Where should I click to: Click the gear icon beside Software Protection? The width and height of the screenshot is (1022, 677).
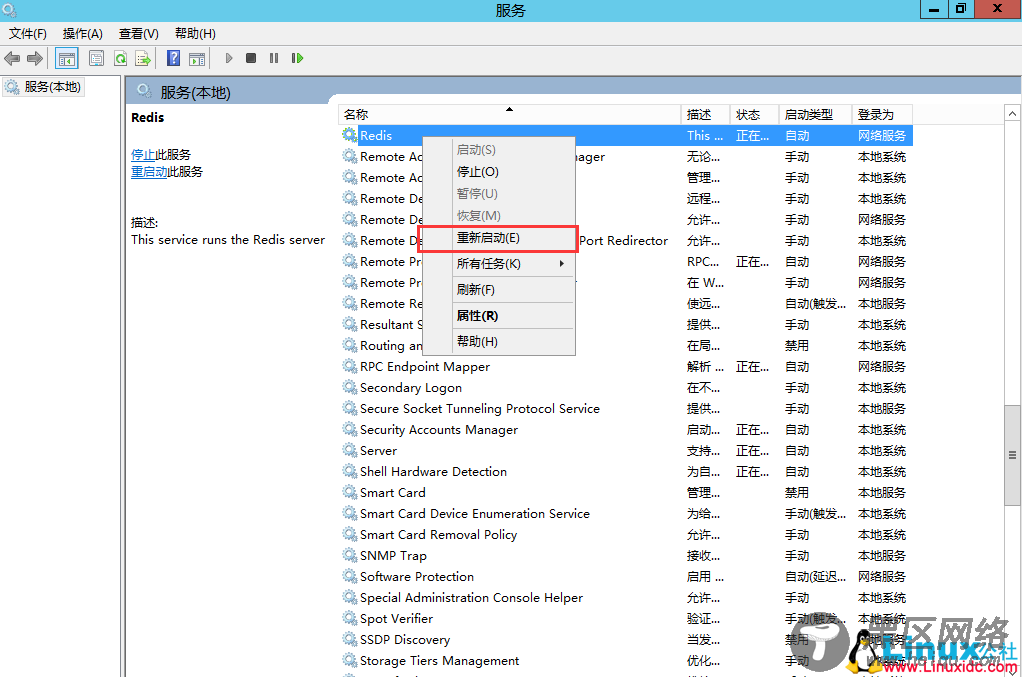click(x=350, y=576)
